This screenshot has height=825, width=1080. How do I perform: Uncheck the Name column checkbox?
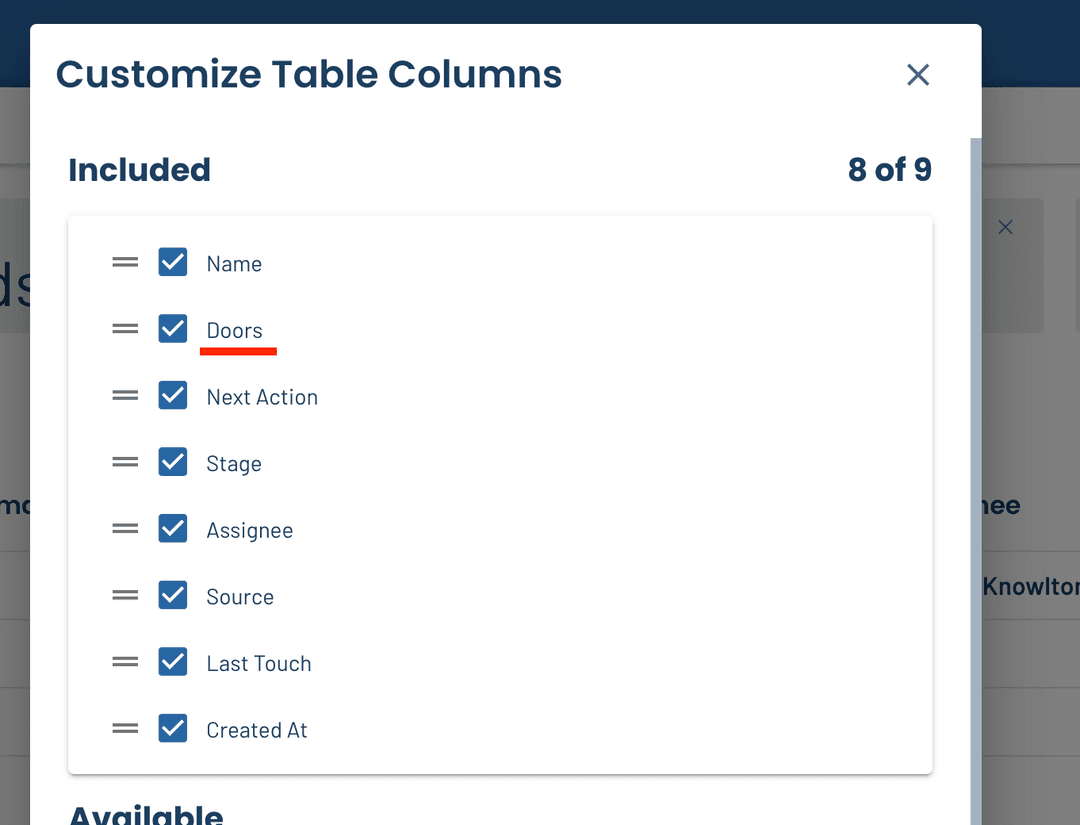point(173,263)
